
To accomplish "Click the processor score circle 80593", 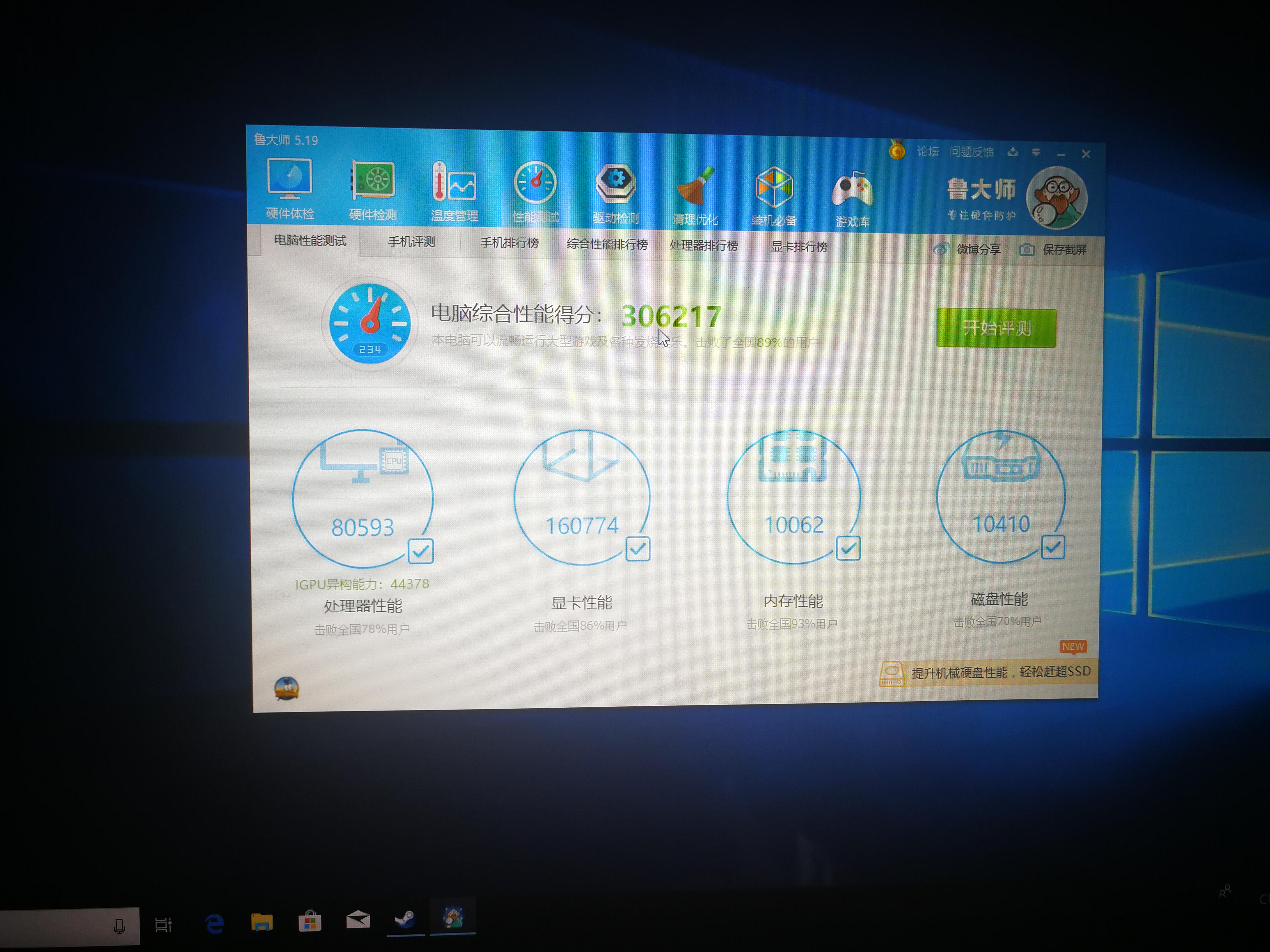I will pos(362,498).
